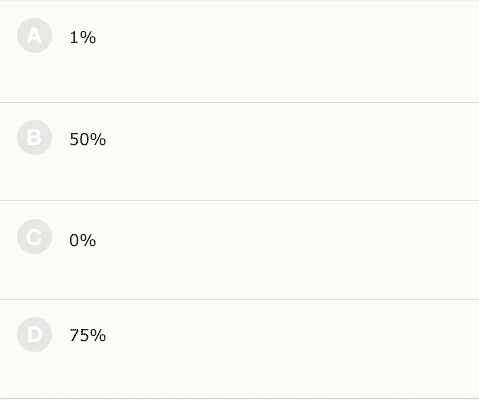Click the 50% answer text
This screenshot has width=479, height=400.
[88, 139]
